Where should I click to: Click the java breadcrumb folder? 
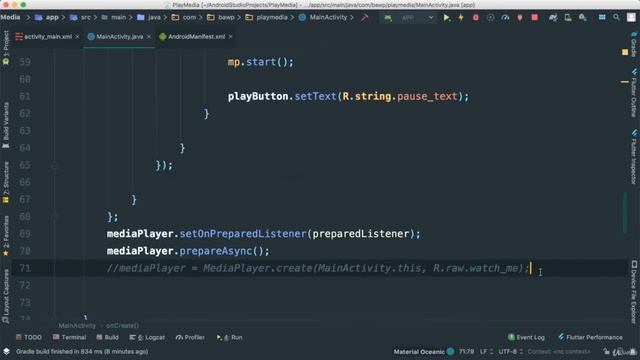(x=149, y=18)
